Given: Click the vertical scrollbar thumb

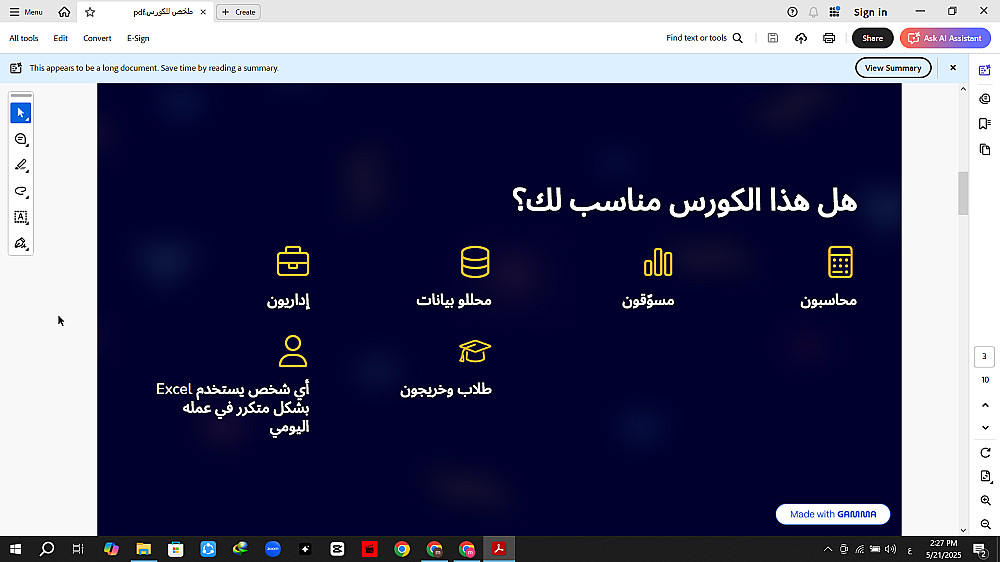Looking at the screenshot, I should [x=963, y=193].
